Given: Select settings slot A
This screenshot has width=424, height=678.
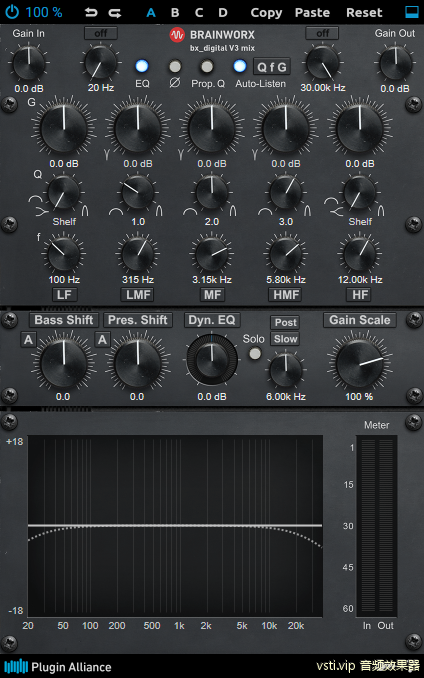Looking at the screenshot, I should [x=151, y=13].
